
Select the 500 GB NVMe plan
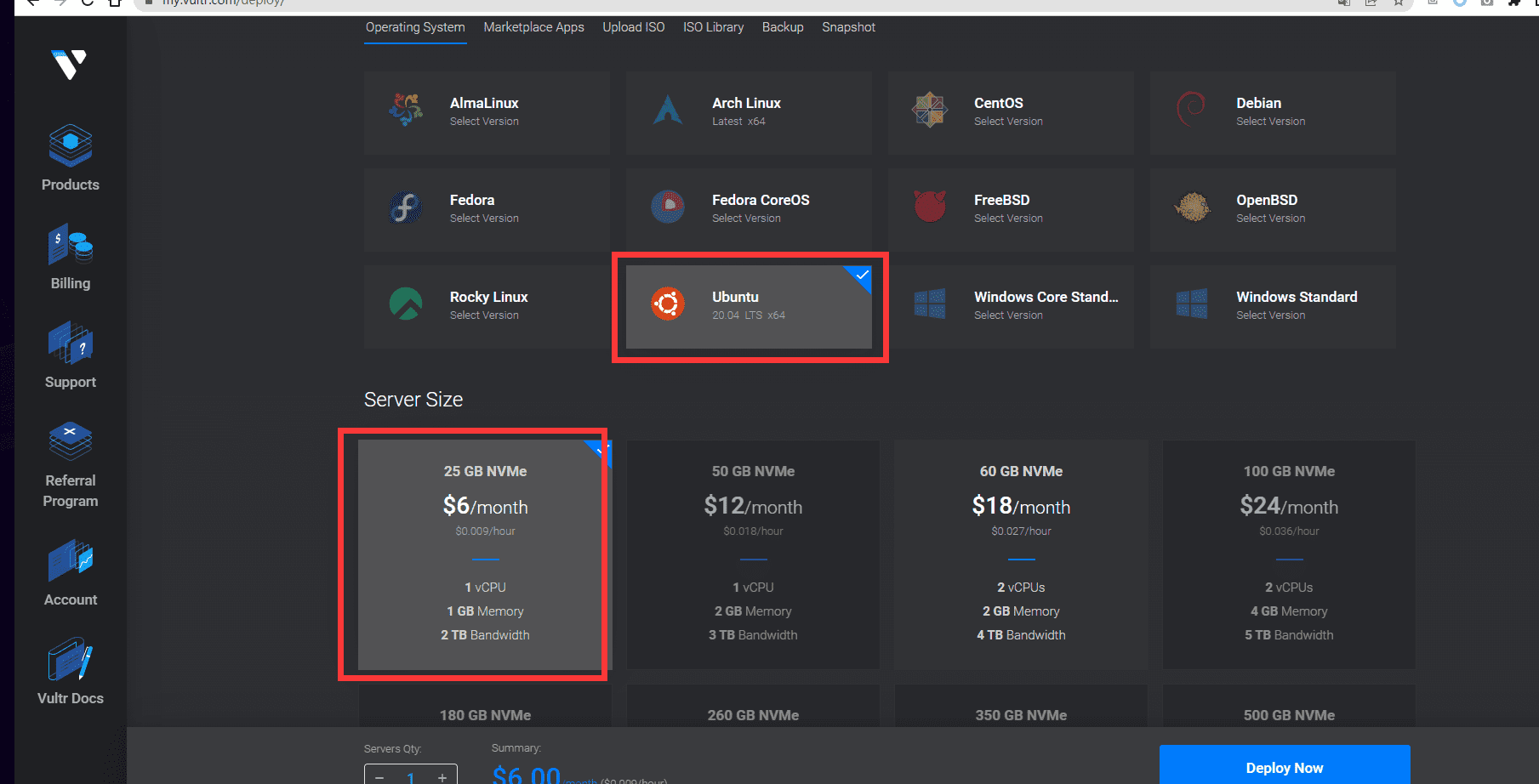tap(1289, 707)
